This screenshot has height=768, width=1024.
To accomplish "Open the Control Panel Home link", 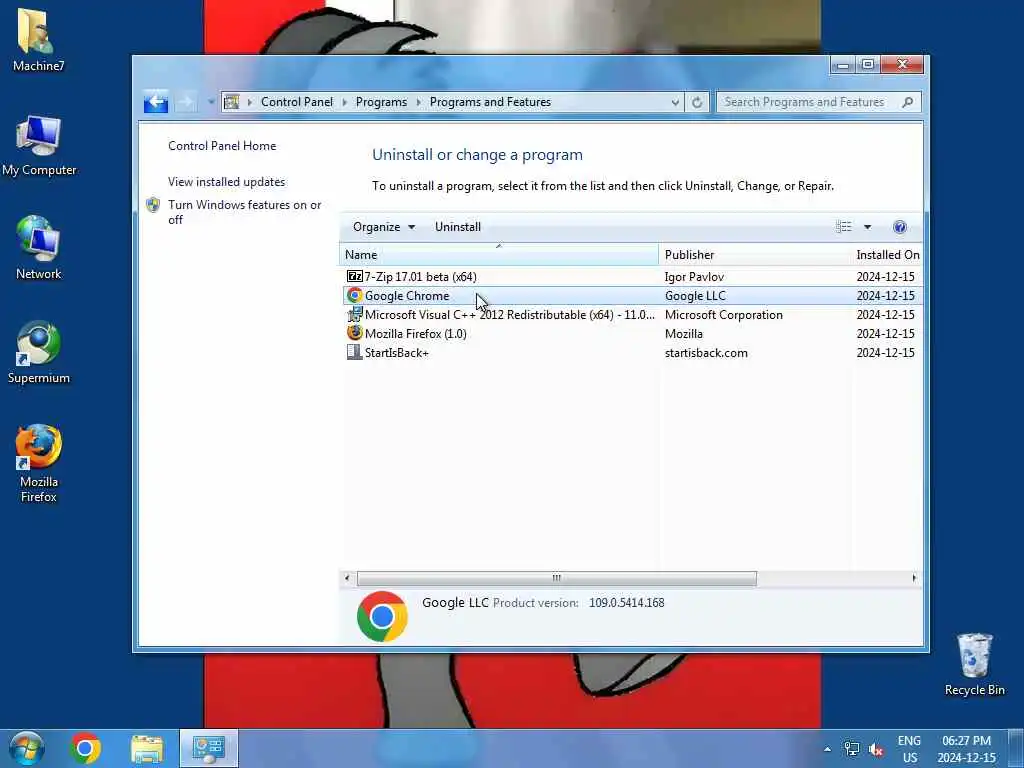I will [222, 146].
